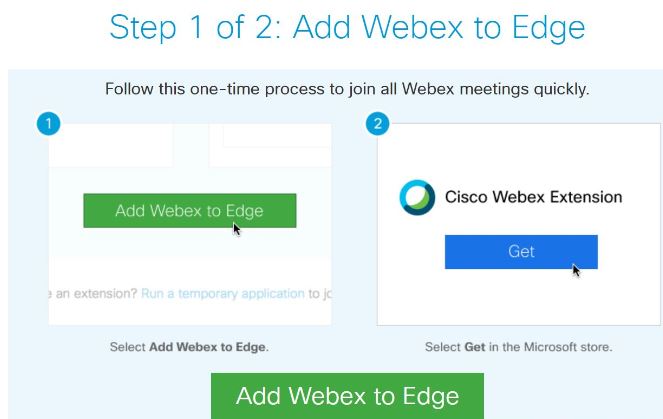Click the numbered step 2 circle badge
The width and height of the screenshot is (663, 419).
click(x=378, y=123)
